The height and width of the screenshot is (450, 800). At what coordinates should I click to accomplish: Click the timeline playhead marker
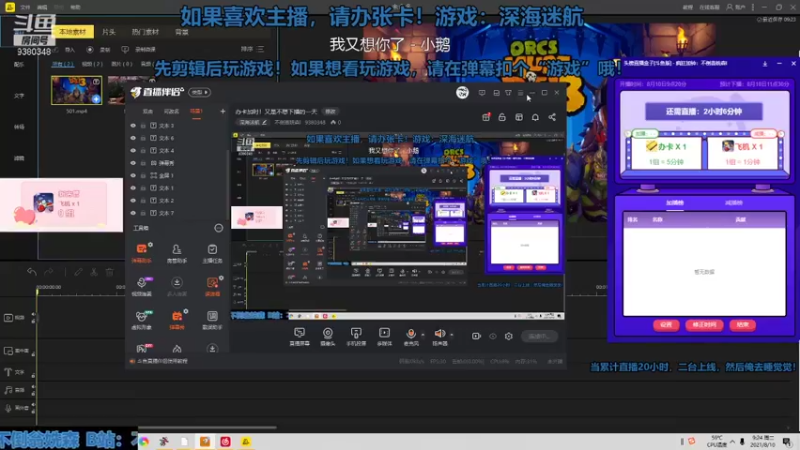(x=37, y=290)
